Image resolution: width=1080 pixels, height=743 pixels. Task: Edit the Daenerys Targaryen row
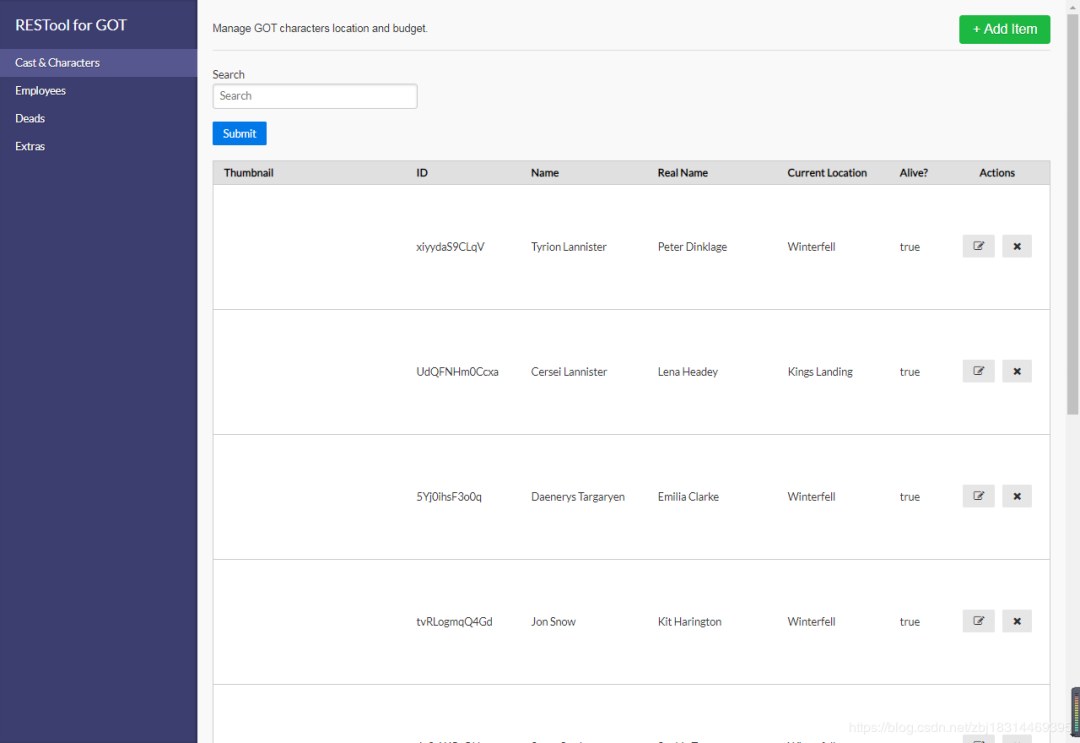[978, 496]
